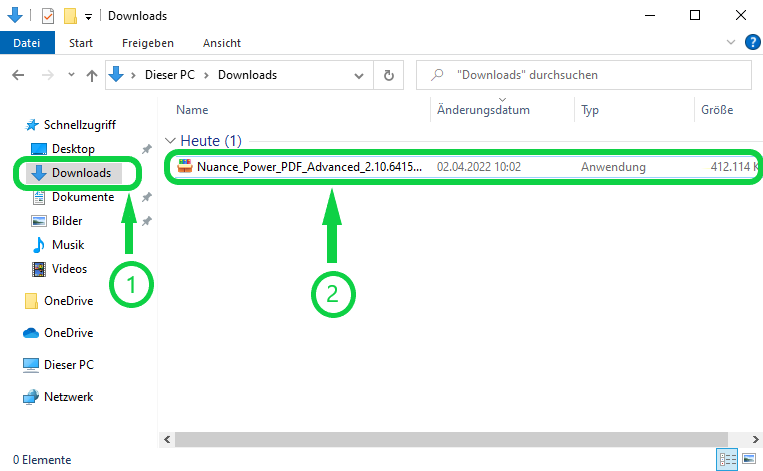Collapse the Heute (1) group
This screenshot has width=763, height=471.
click(170, 141)
